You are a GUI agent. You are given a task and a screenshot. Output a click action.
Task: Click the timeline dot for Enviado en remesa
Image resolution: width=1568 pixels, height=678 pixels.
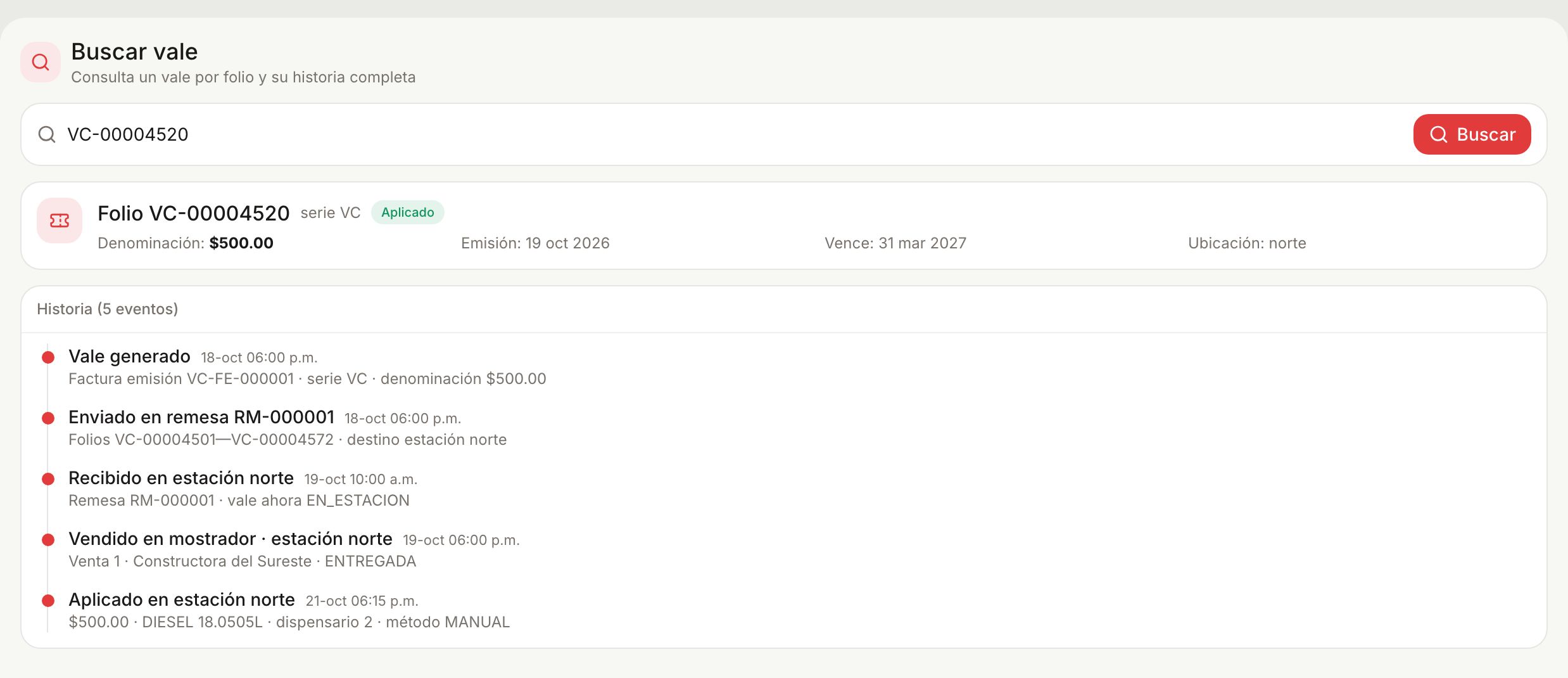tap(48, 418)
